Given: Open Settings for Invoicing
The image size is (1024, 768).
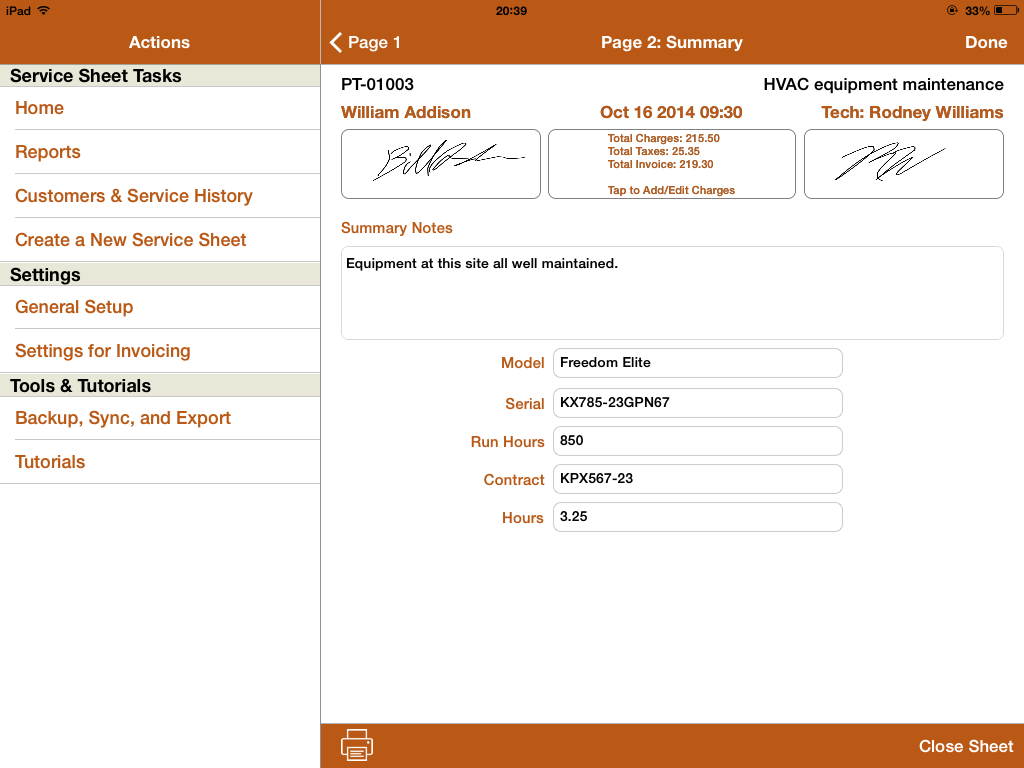Looking at the screenshot, I should [103, 351].
